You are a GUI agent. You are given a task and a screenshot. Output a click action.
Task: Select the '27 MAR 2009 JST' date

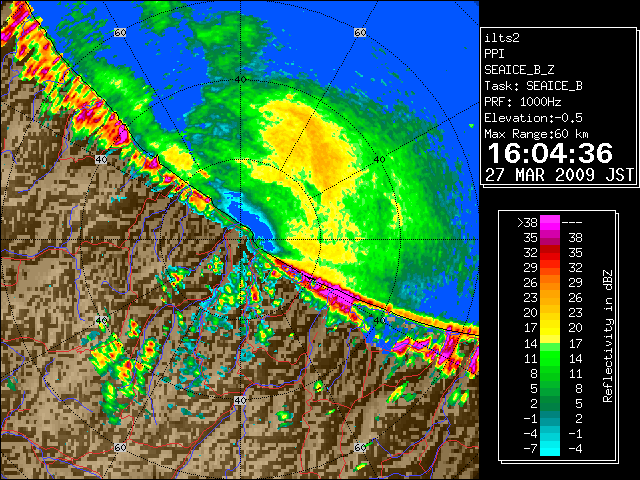560,175
